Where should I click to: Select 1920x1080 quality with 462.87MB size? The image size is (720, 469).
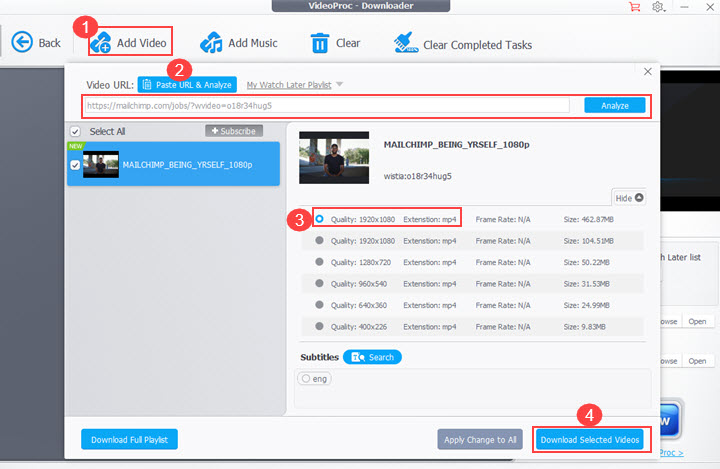pos(319,219)
